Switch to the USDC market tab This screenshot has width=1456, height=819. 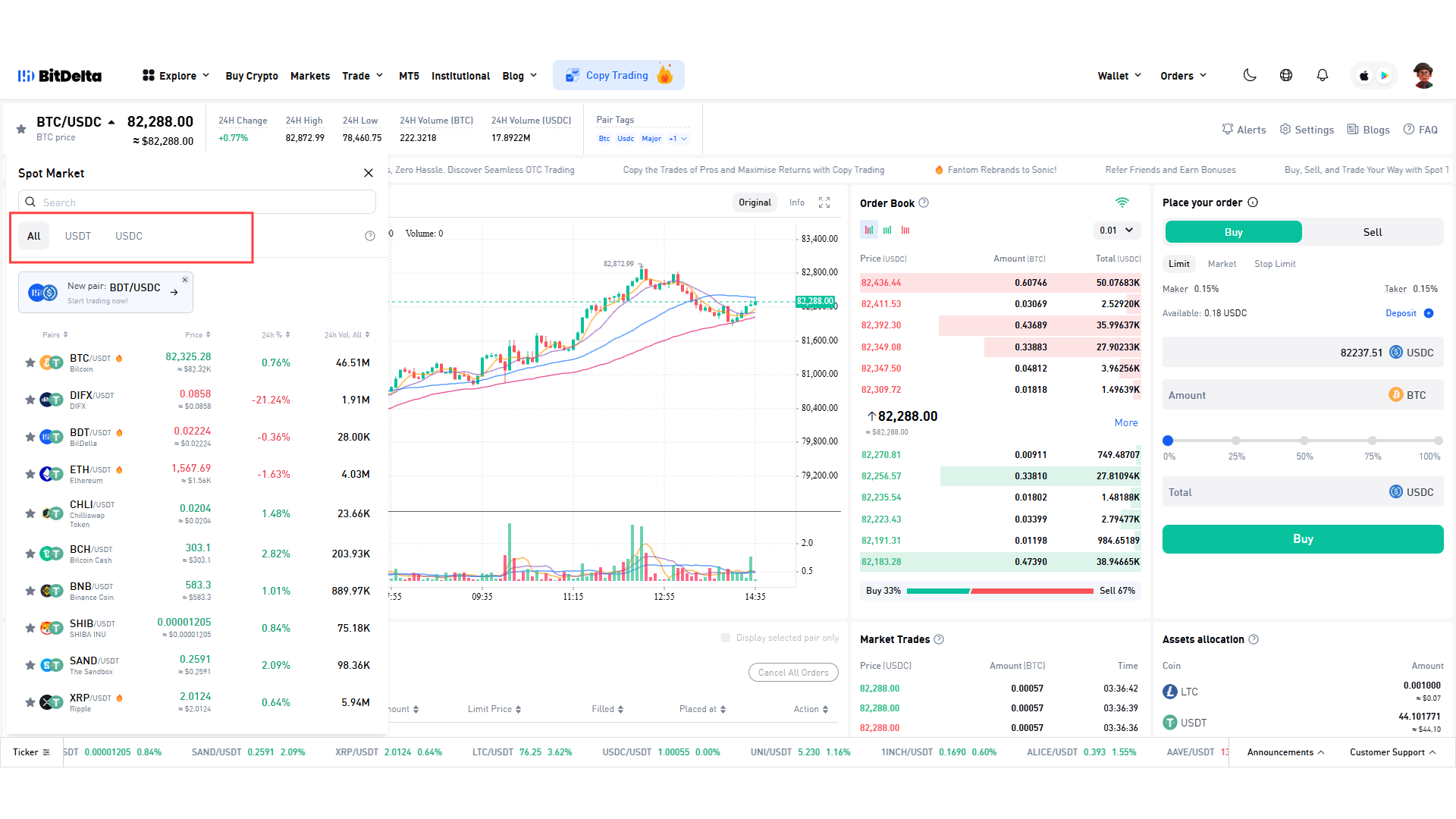129,236
